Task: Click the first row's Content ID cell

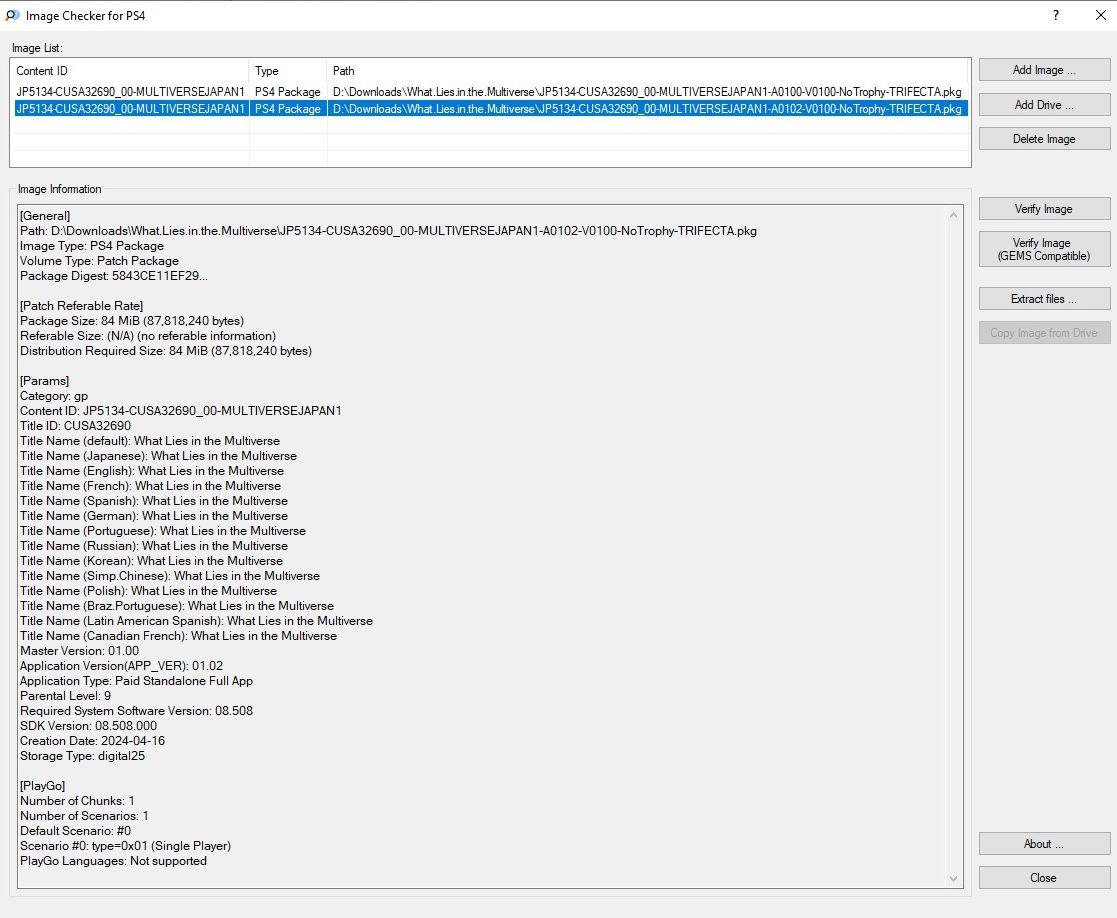Action: [130, 92]
